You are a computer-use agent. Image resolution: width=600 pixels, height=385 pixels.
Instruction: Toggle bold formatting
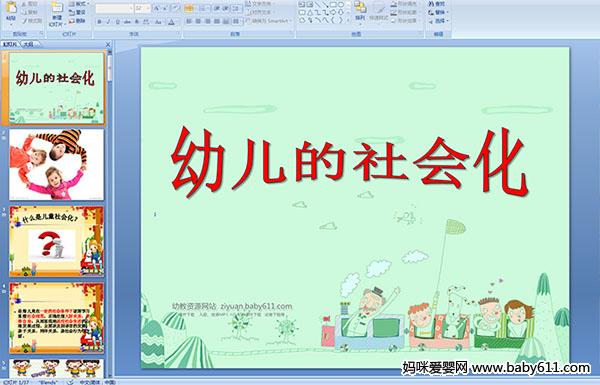coord(99,22)
